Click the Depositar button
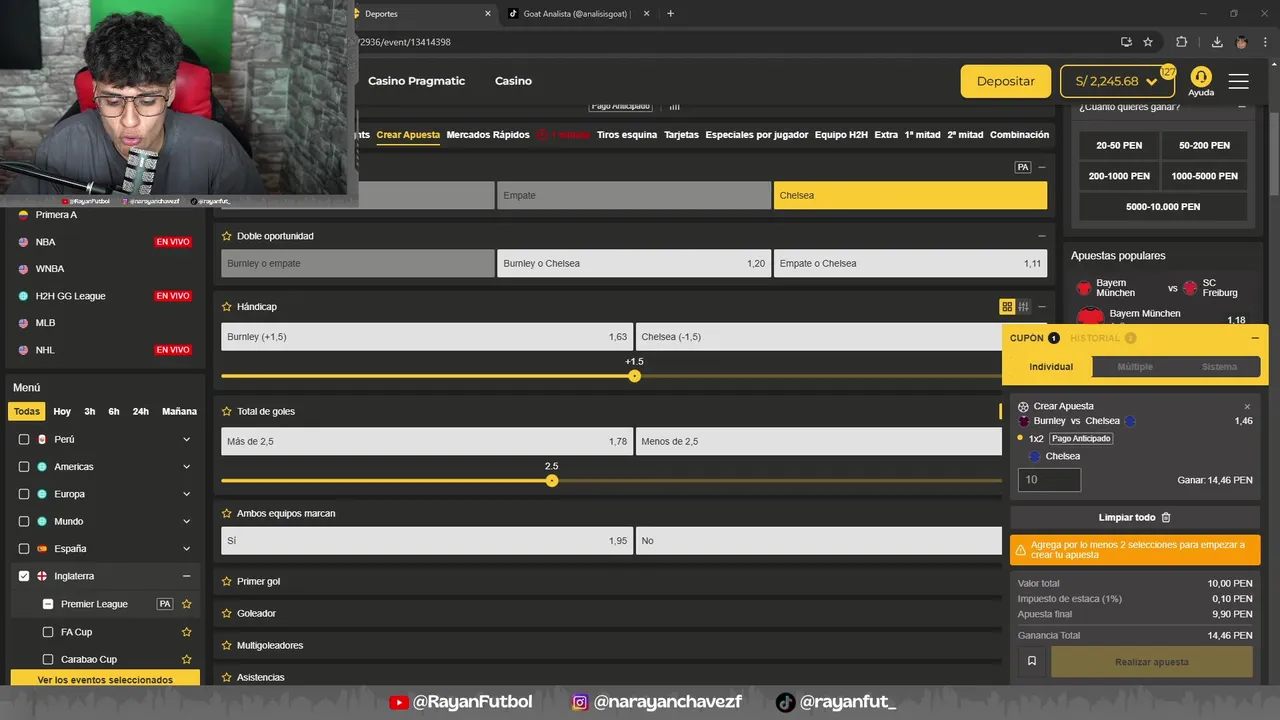The height and width of the screenshot is (720, 1280). (x=1006, y=81)
